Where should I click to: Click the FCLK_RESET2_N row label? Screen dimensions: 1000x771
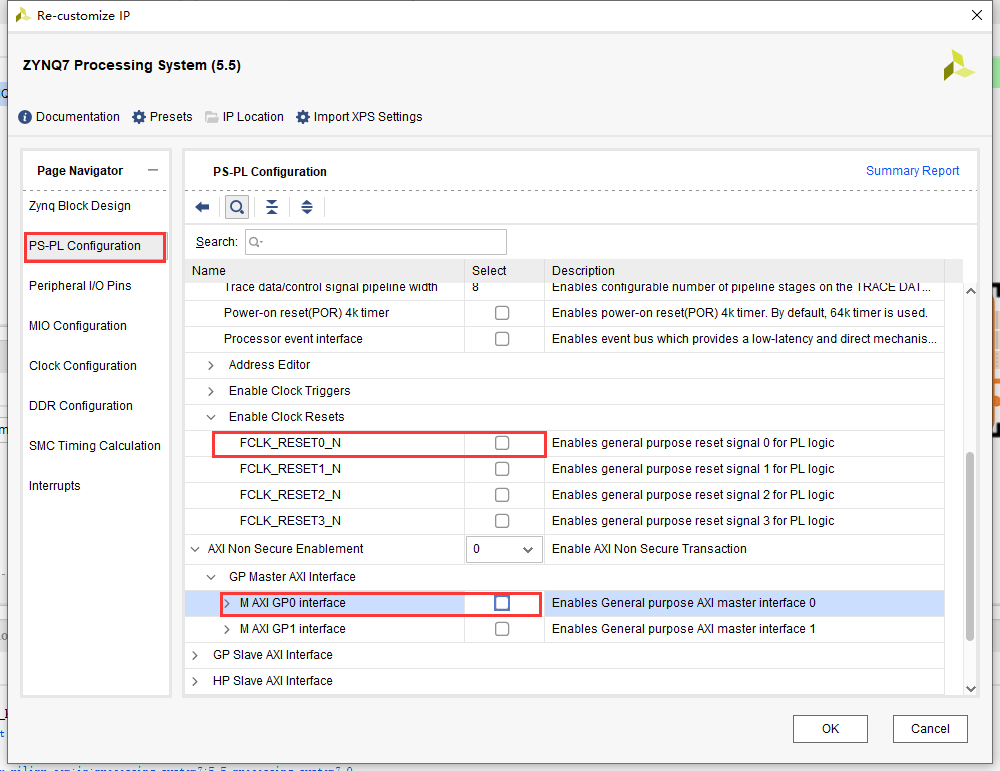point(290,495)
